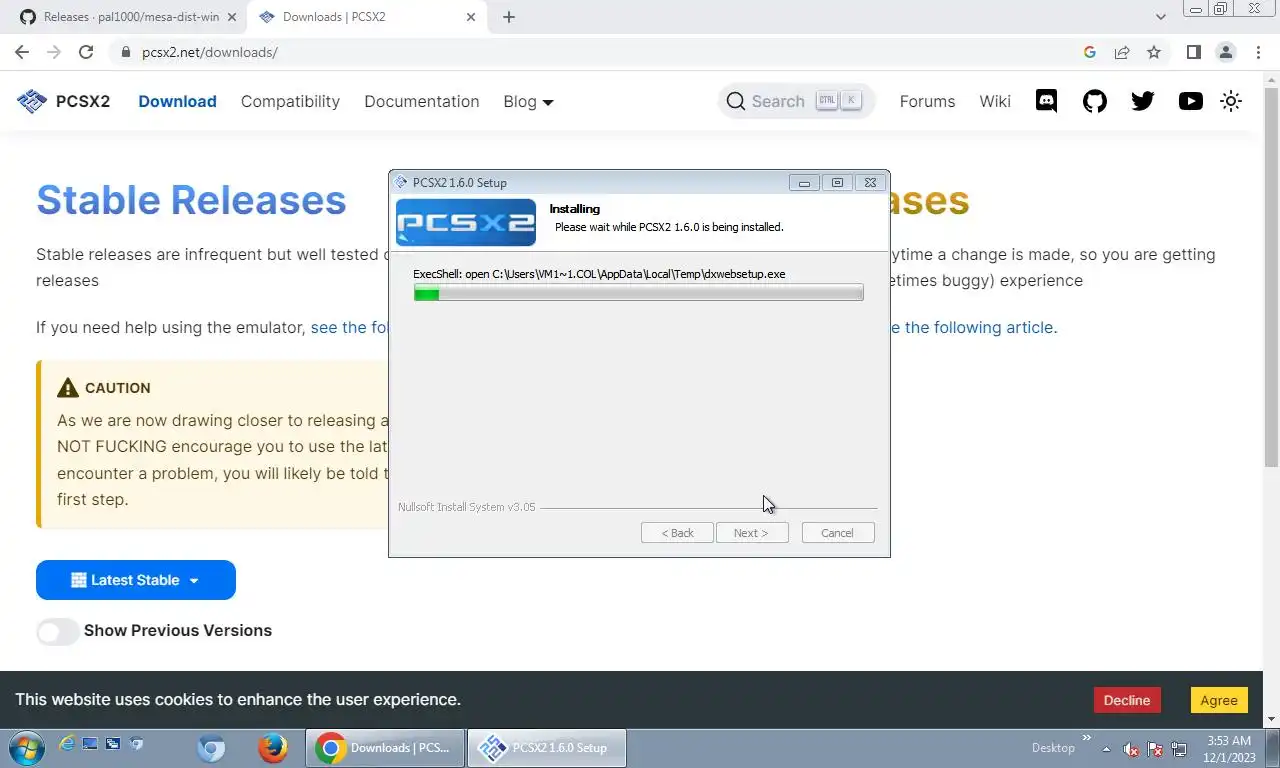Click Show Desktop quick launch icon
This screenshot has height=768, width=1280.
point(90,744)
